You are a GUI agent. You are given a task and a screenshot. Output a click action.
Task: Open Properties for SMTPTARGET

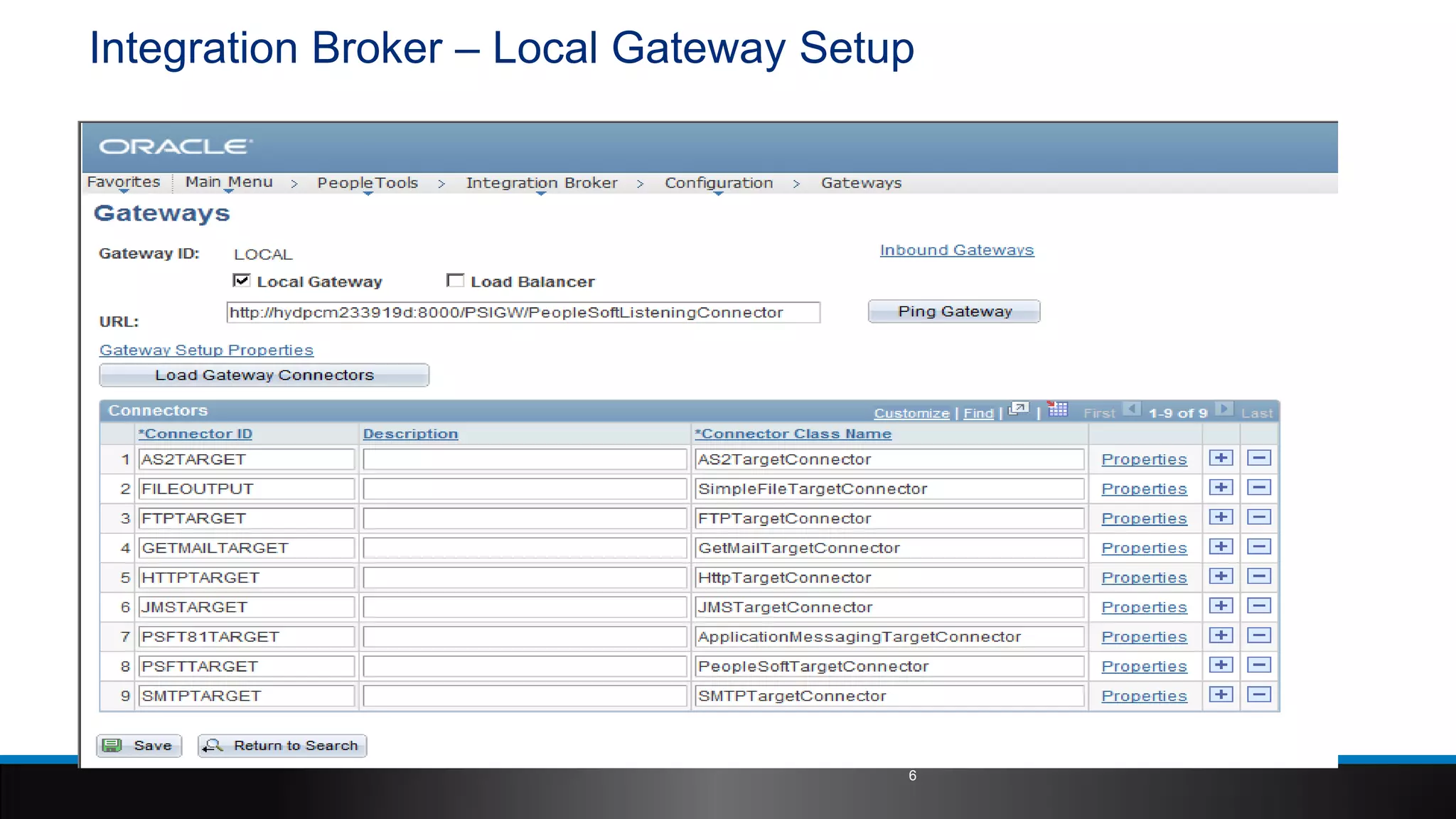[x=1144, y=696]
